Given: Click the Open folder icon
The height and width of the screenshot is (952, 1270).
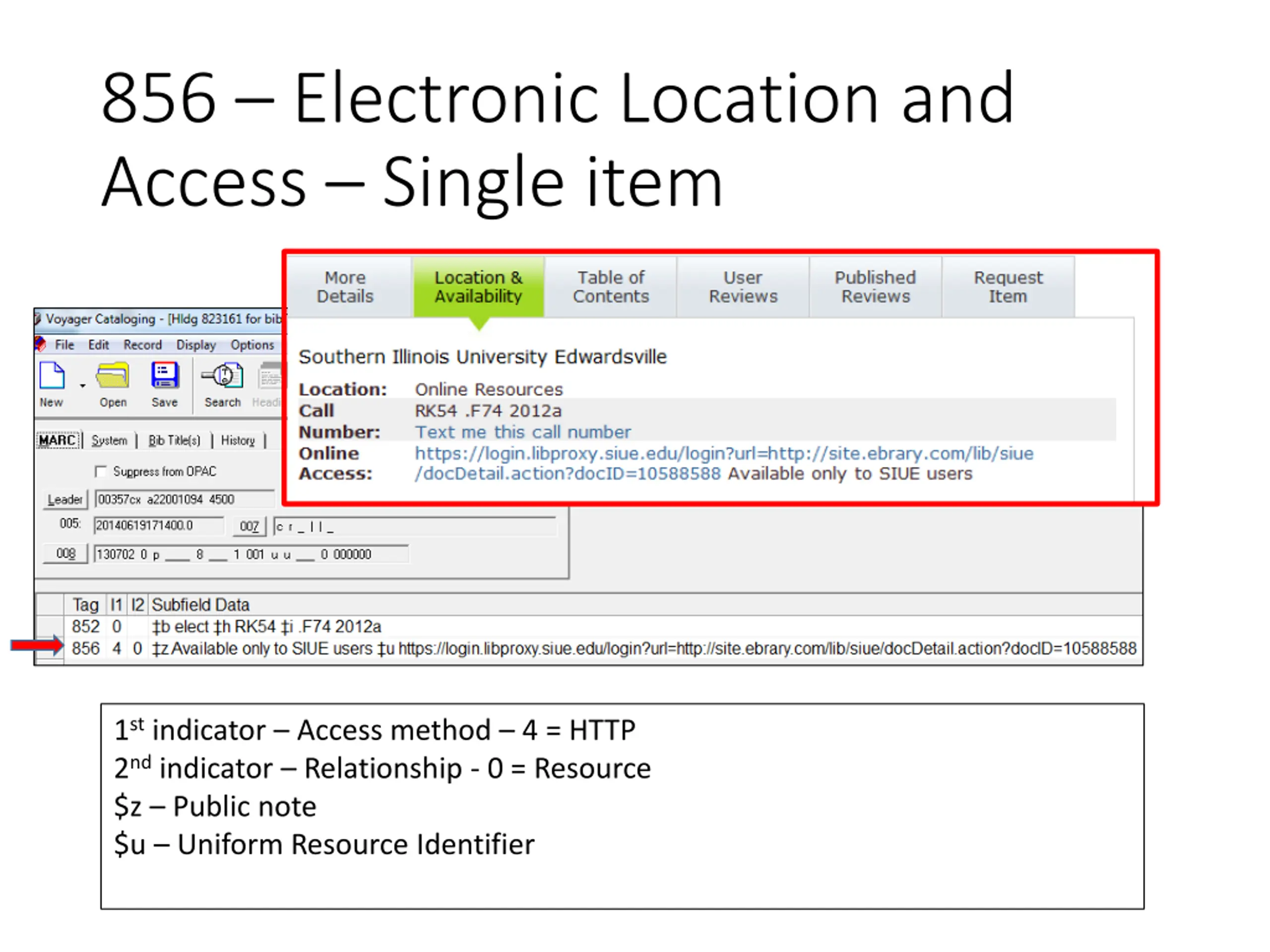Looking at the screenshot, I should [x=113, y=376].
